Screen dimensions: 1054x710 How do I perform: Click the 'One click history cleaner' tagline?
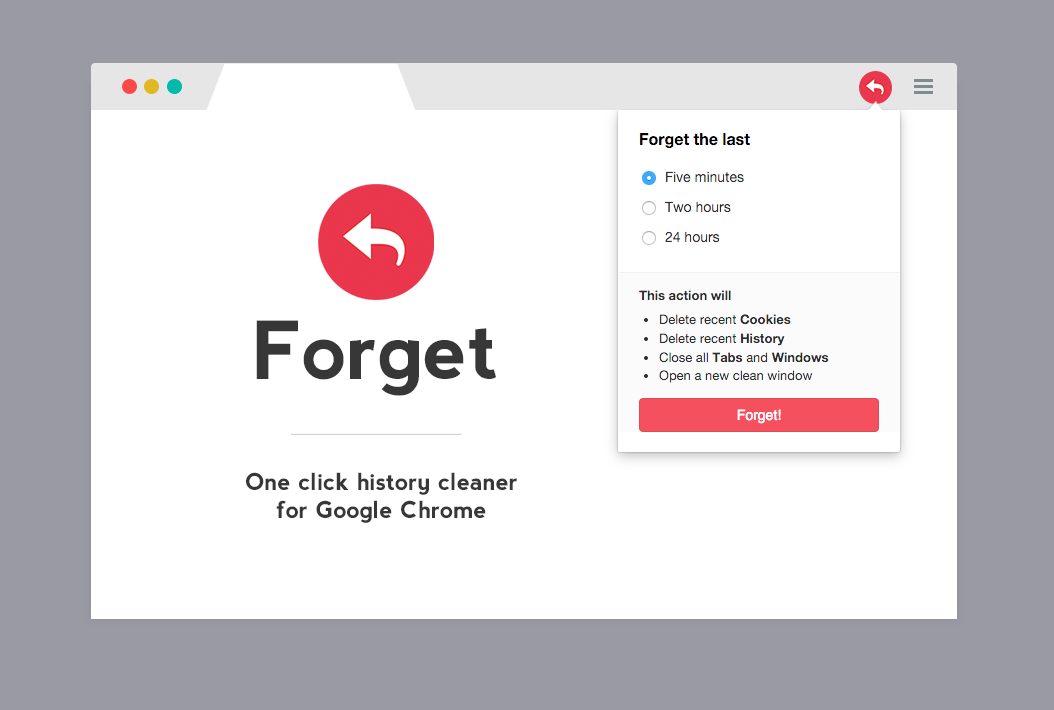click(381, 482)
